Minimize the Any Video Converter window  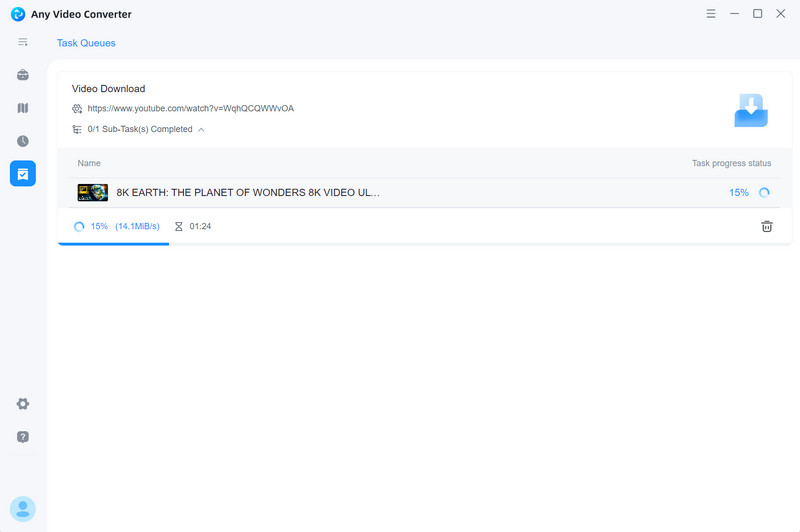[x=734, y=14]
